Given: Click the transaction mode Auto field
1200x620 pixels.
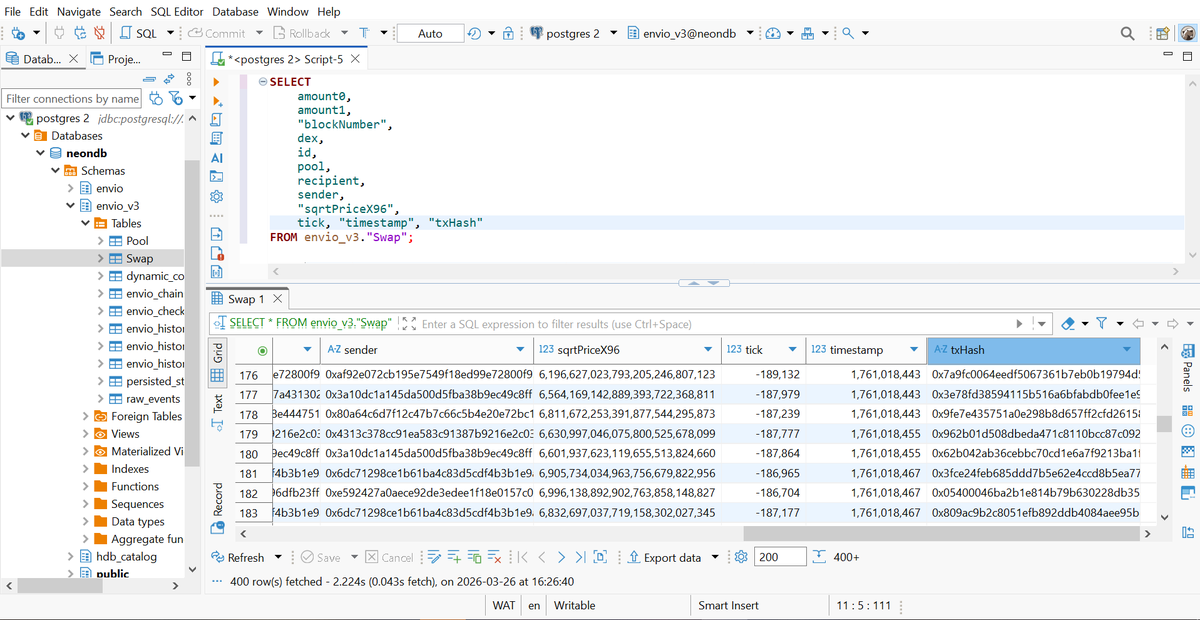Looking at the screenshot, I should pos(430,33).
